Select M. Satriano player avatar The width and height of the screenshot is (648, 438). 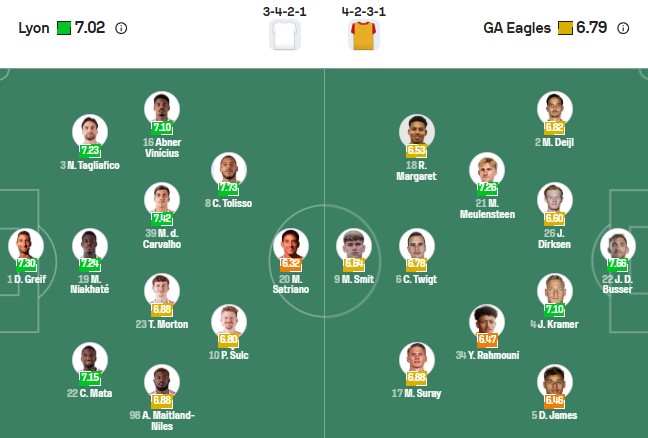pos(290,246)
